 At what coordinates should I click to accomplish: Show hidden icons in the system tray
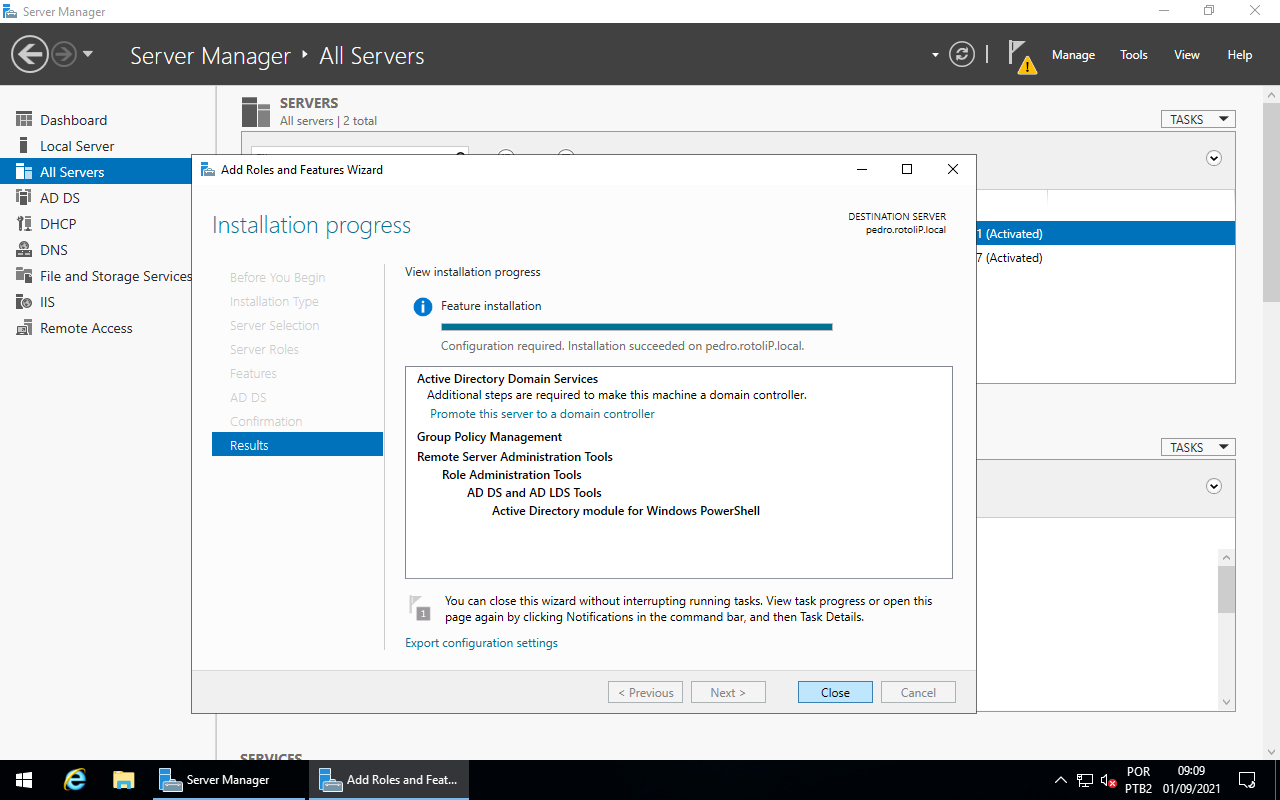[1060, 779]
